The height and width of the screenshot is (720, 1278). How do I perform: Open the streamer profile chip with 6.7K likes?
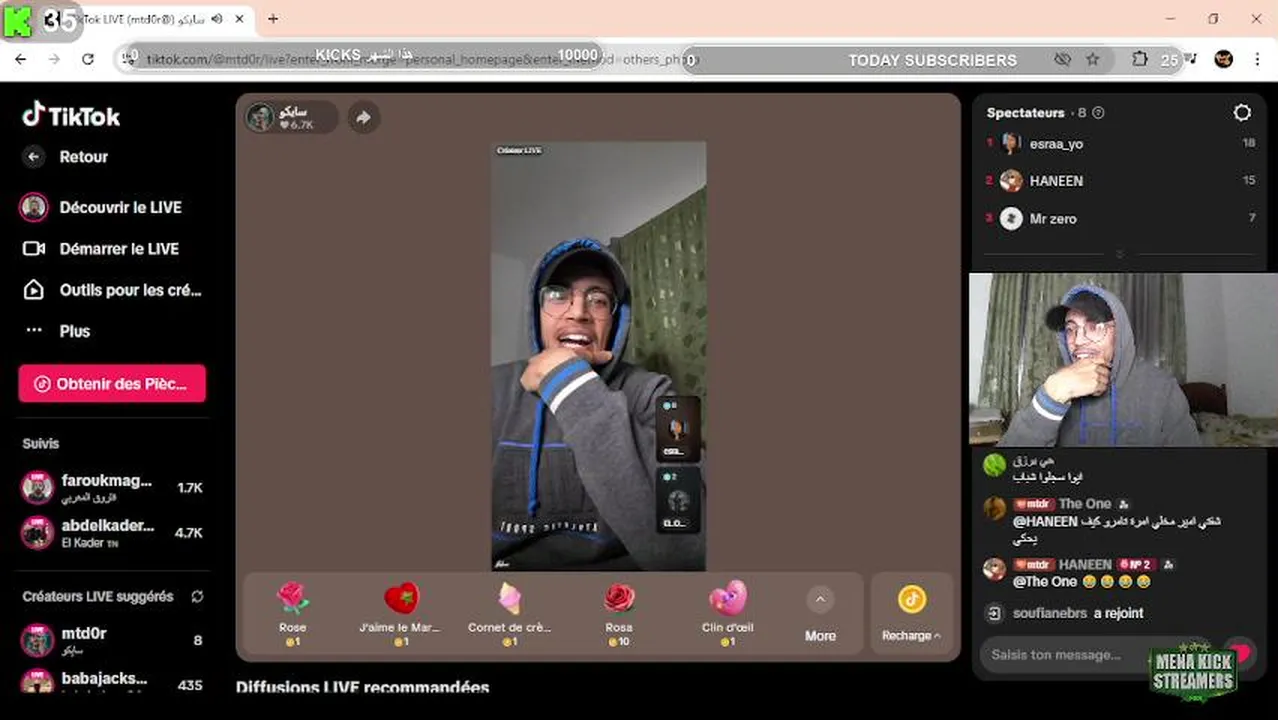(291, 117)
